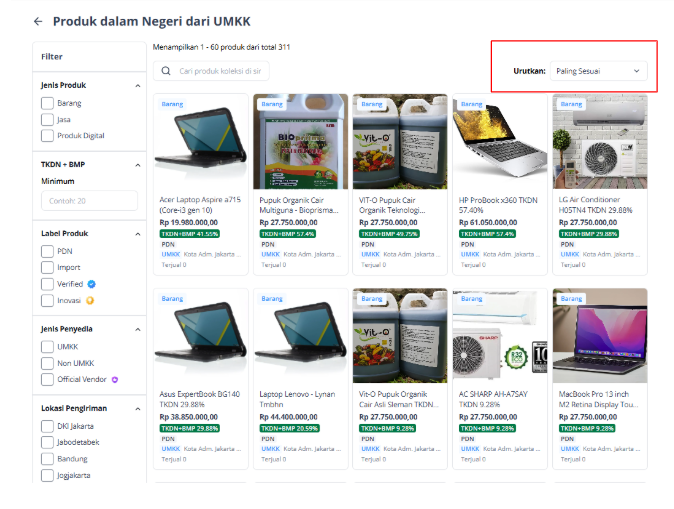
Task: Open the Asus ExpertBook BG140 product image
Action: tap(201, 335)
